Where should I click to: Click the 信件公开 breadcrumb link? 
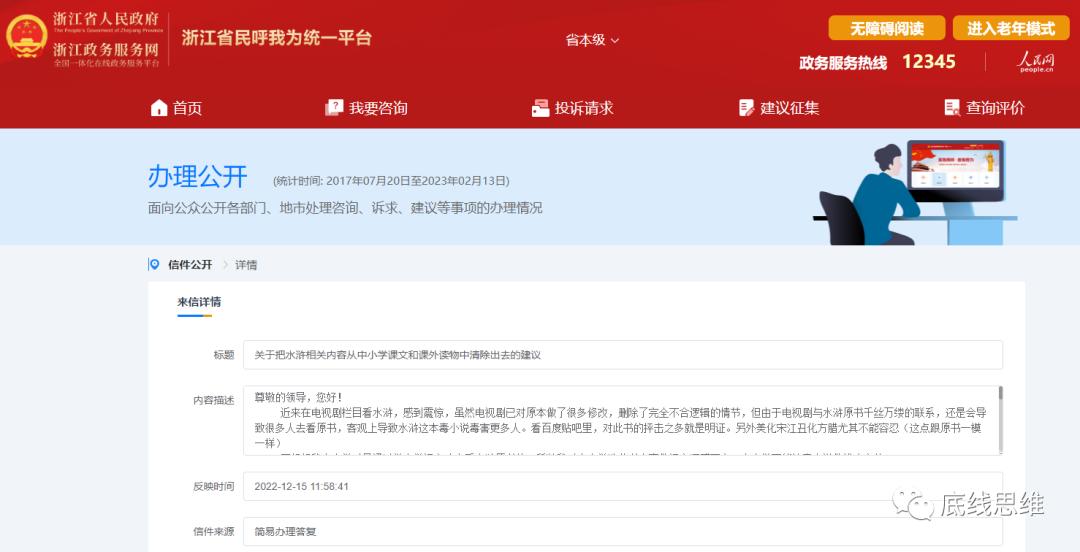click(190, 265)
